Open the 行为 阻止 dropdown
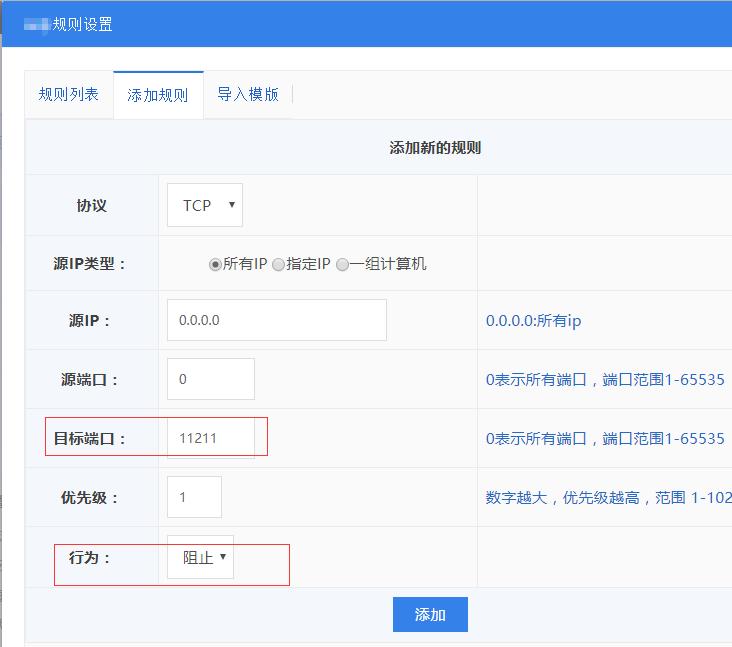This screenshot has height=647, width=732. tap(201, 557)
